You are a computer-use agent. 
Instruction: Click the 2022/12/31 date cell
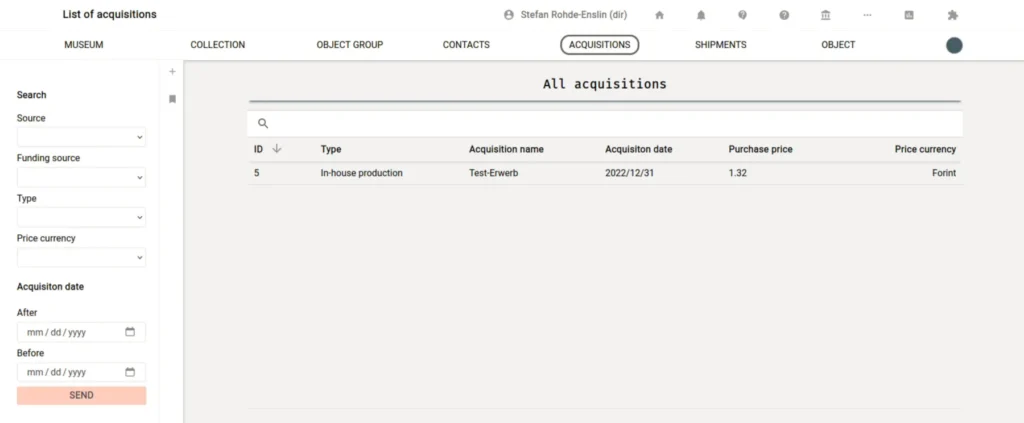pos(628,174)
